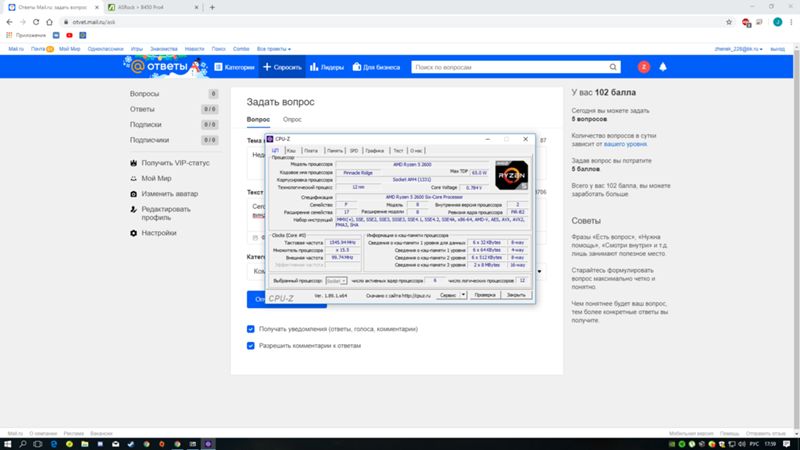800x450 pixels.
Task: Open Приложения bookmarks apps icon
Action: click(x=9, y=35)
